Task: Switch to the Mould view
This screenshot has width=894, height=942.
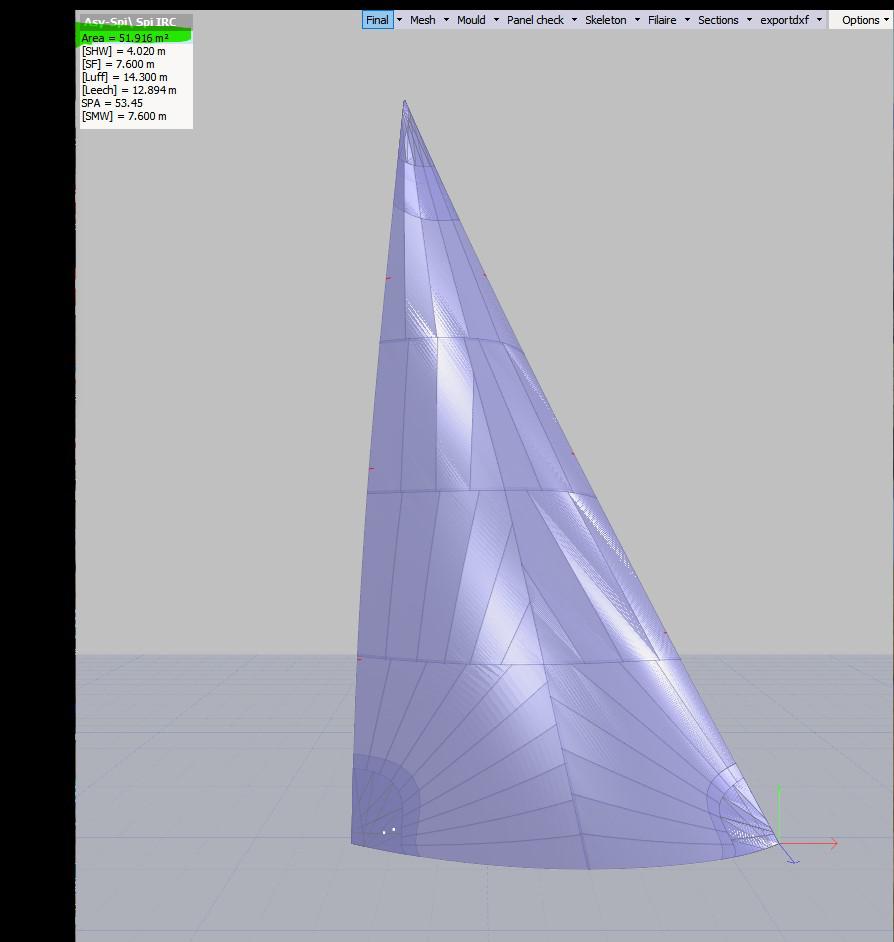Action: (x=471, y=20)
